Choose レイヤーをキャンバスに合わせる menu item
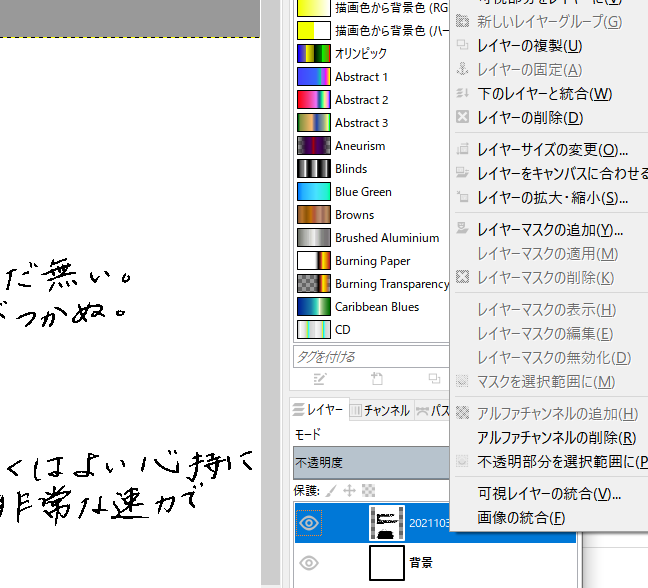The width and height of the screenshot is (648, 588). [x=562, y=174]
